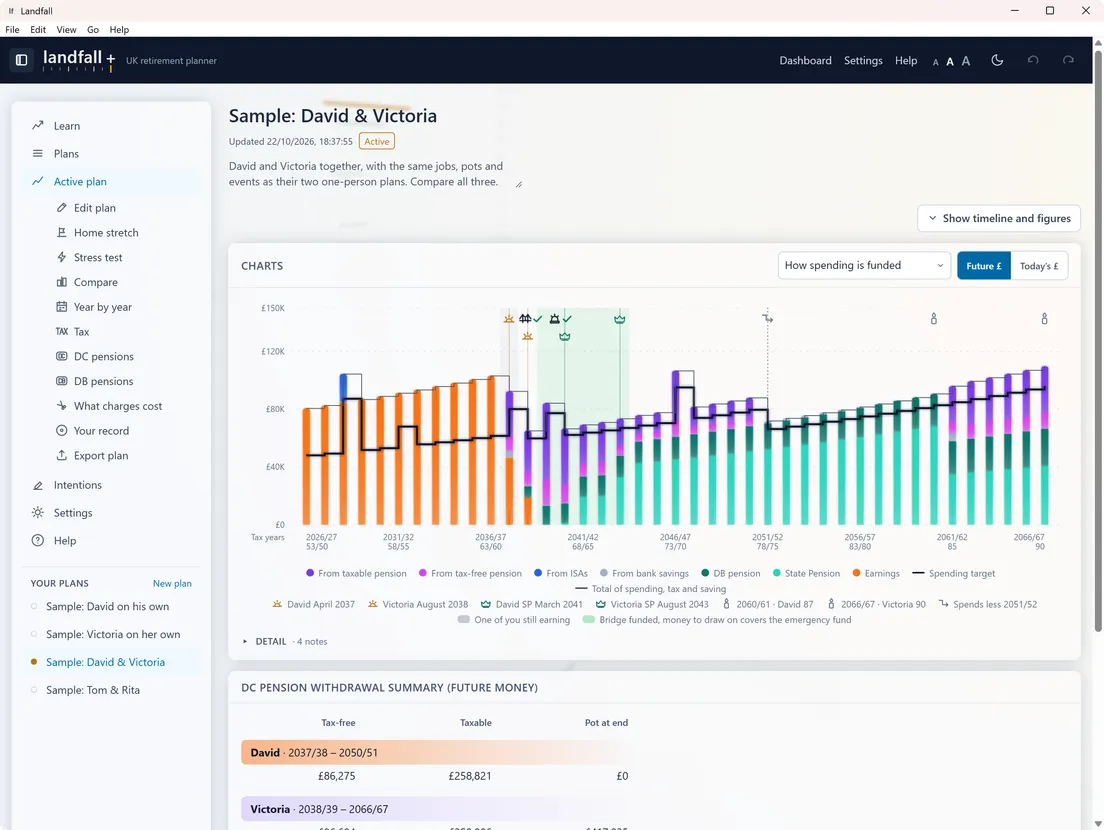Click the redo arrow icon
The image size is (1104, 830).
[1068, 61]
